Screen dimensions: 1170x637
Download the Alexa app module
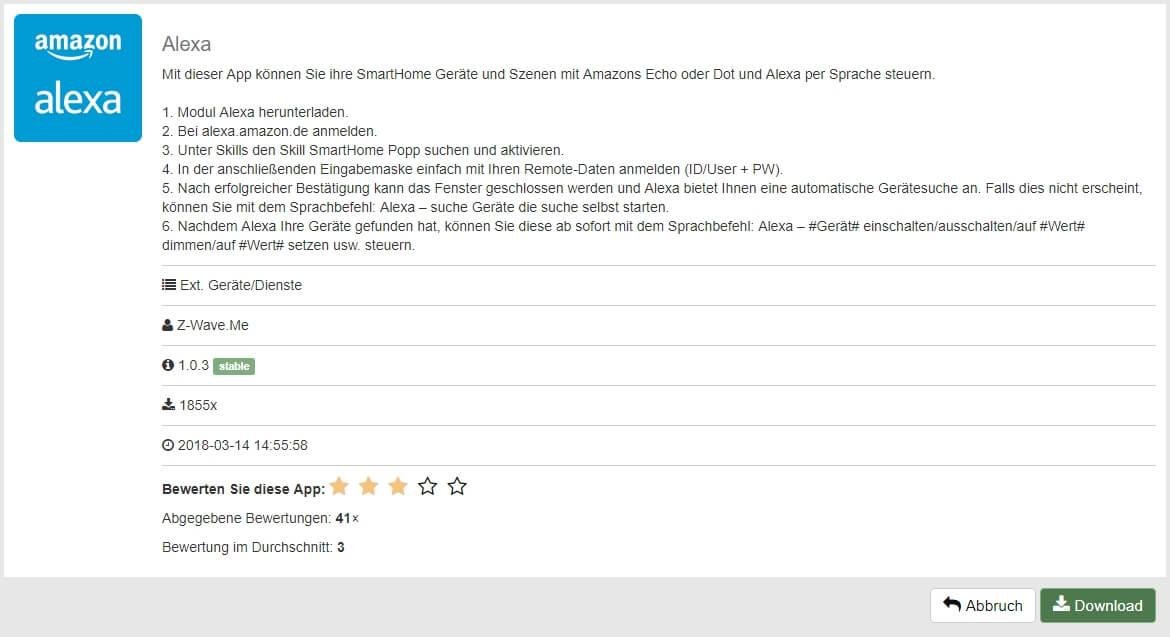tap(1097, 605)
